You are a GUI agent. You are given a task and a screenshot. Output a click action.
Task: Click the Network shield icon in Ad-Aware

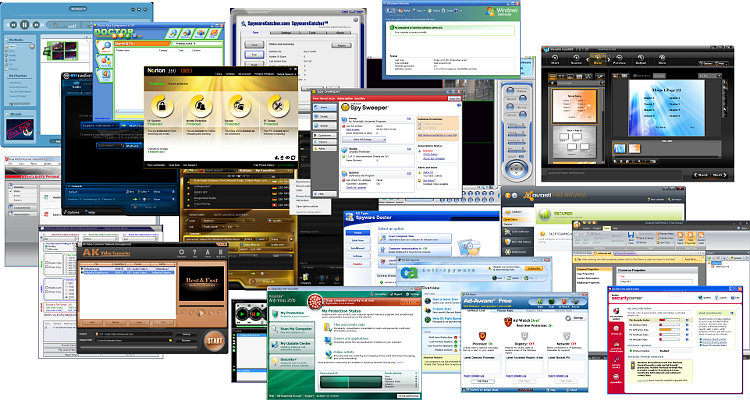566,336
